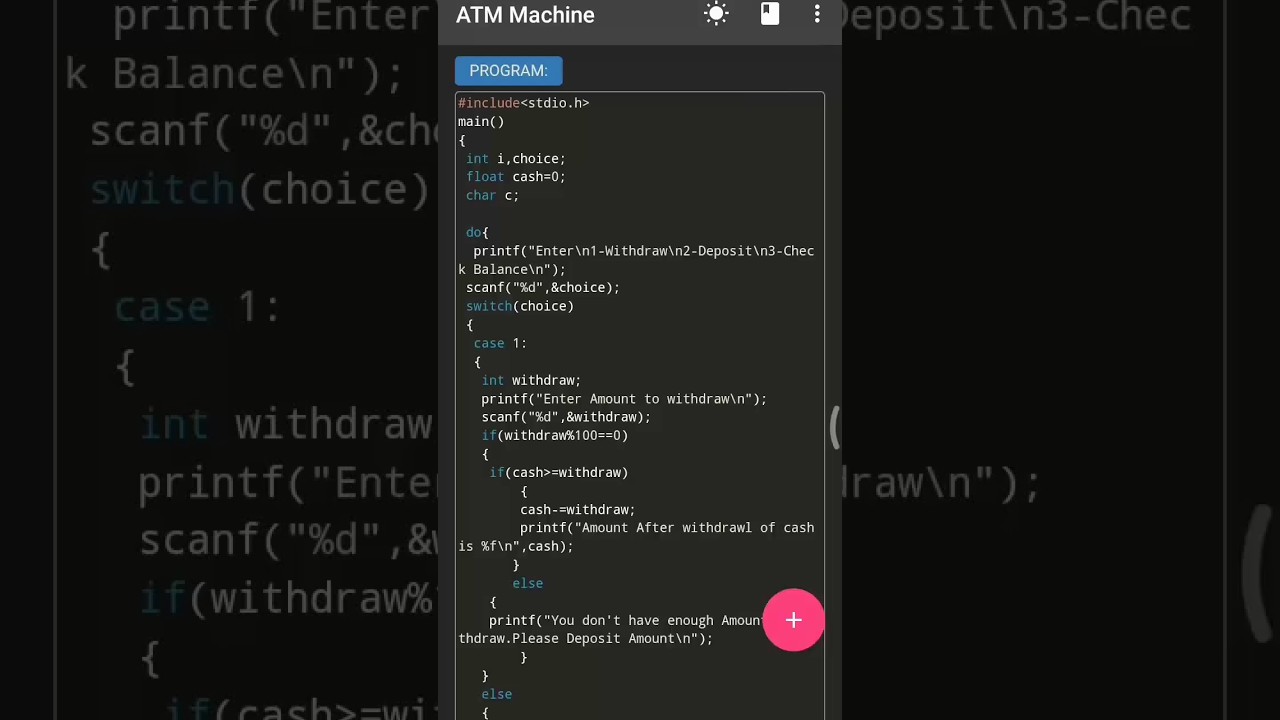Click the if(withdraw%100==0) line
This screenshot has width=1280, height=720.
coord(555,436)
